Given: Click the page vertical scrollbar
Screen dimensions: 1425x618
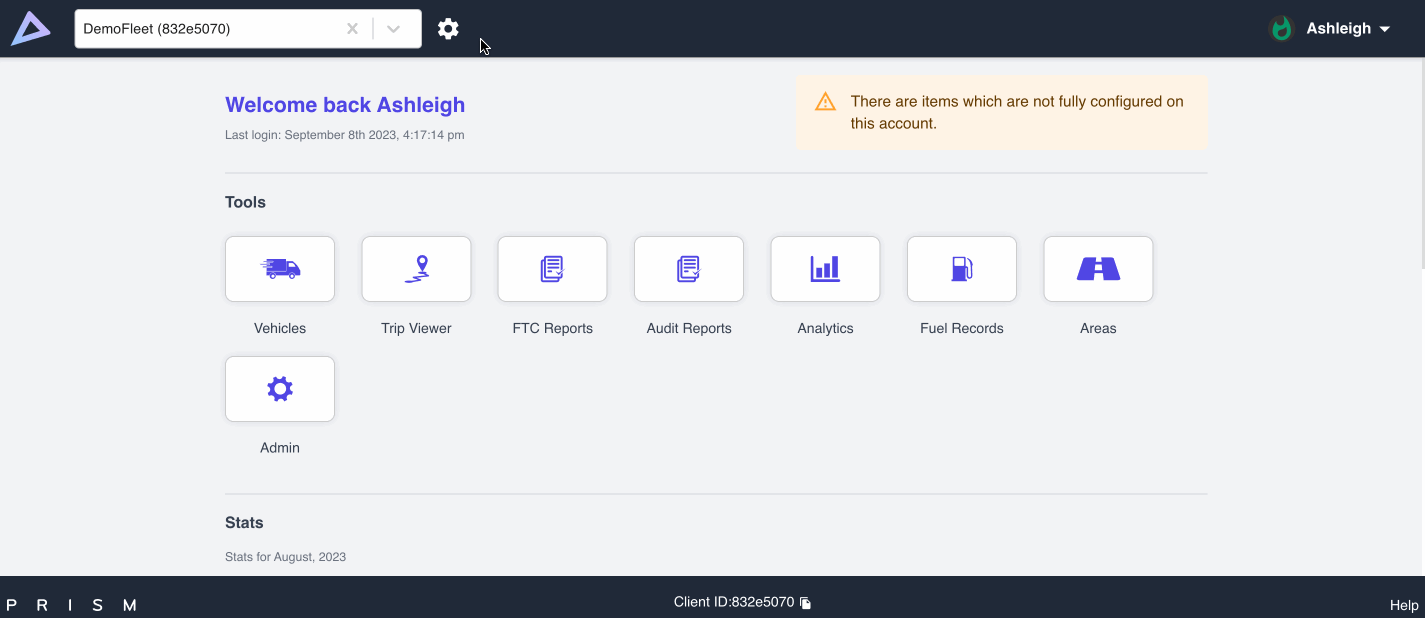Looking at the screenshot, I should click(x=1420, y=160).
